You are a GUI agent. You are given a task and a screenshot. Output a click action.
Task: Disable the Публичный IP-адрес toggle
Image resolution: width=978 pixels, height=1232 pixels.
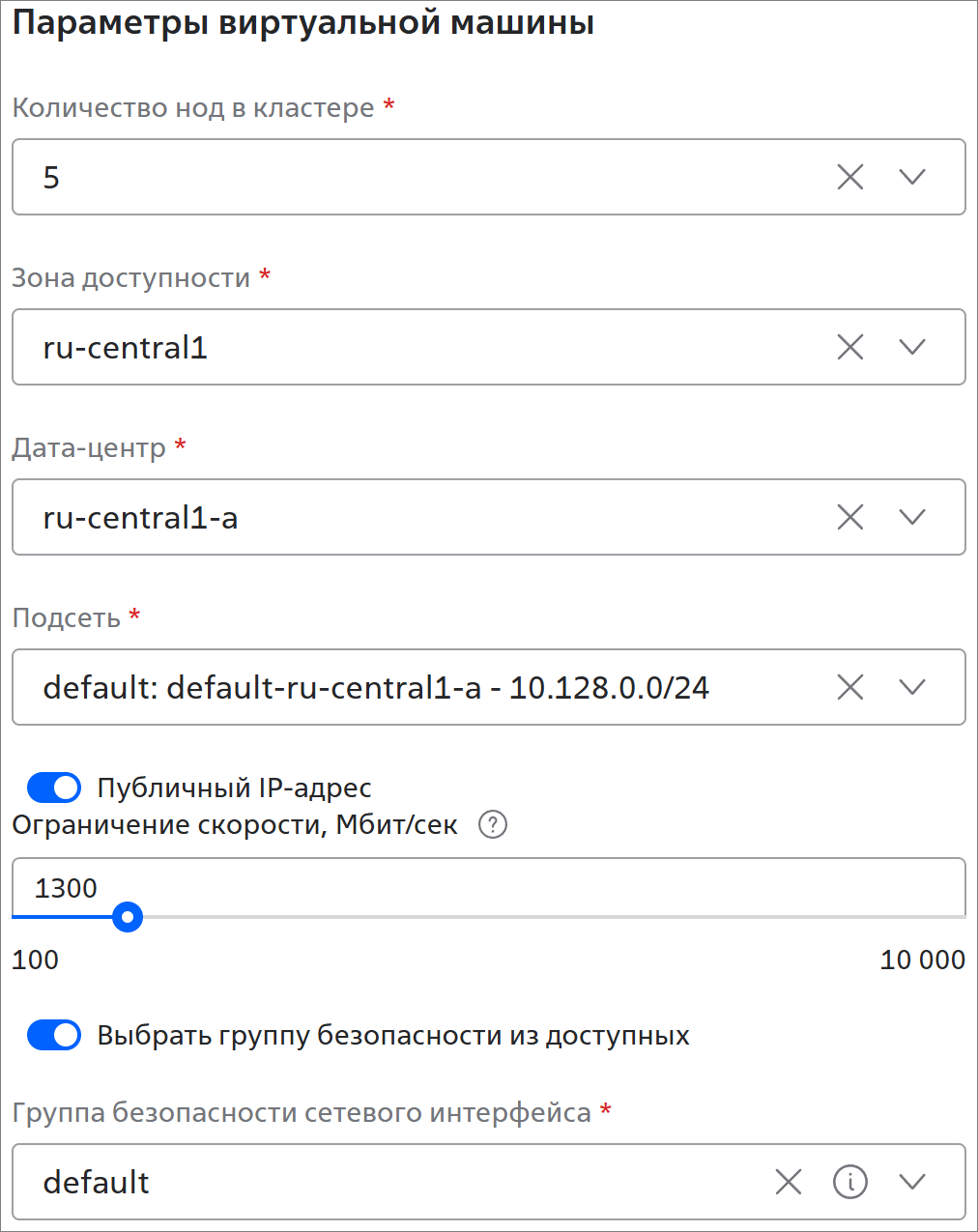(x=54, y=788)
